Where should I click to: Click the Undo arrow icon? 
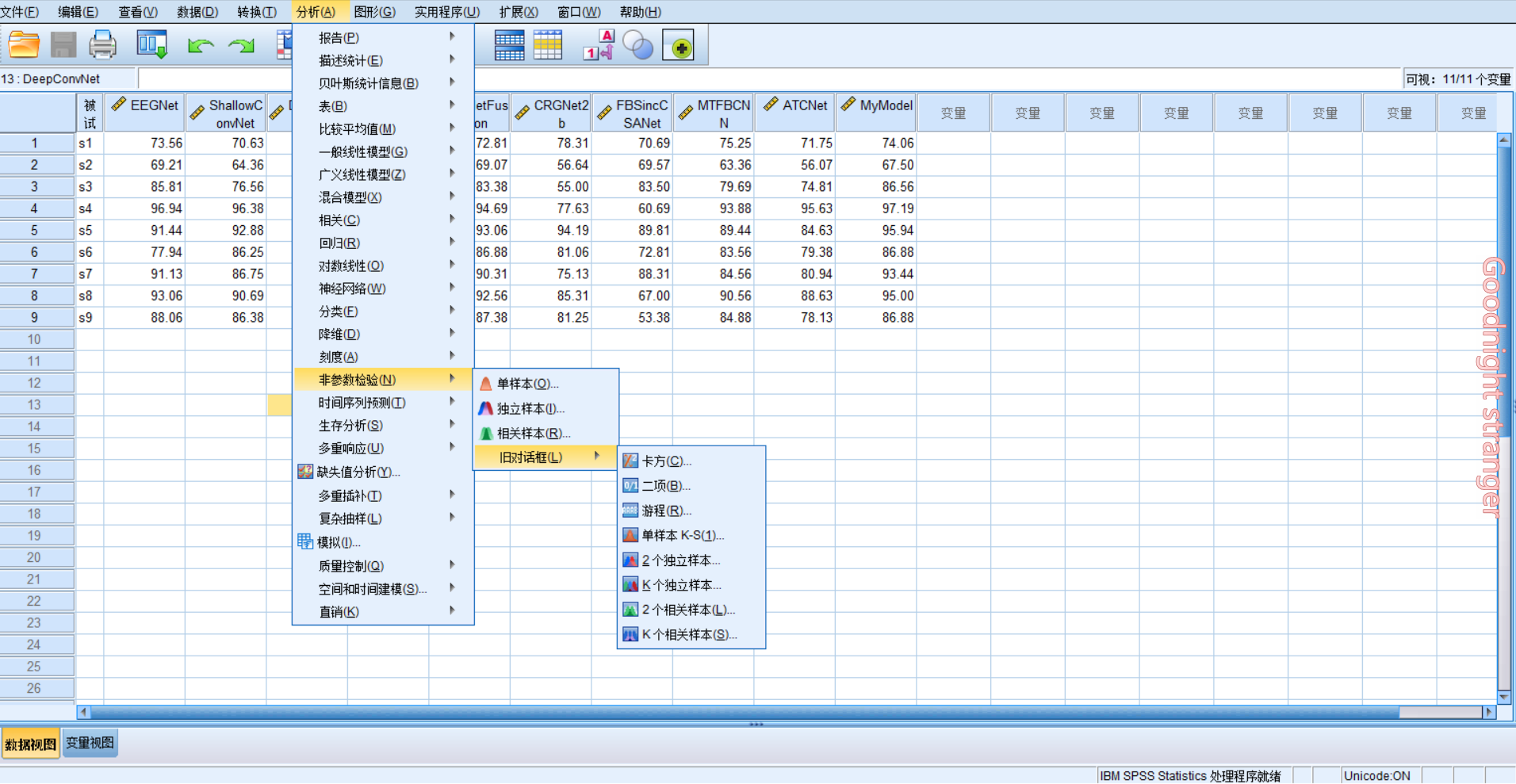tap(201, 46)
